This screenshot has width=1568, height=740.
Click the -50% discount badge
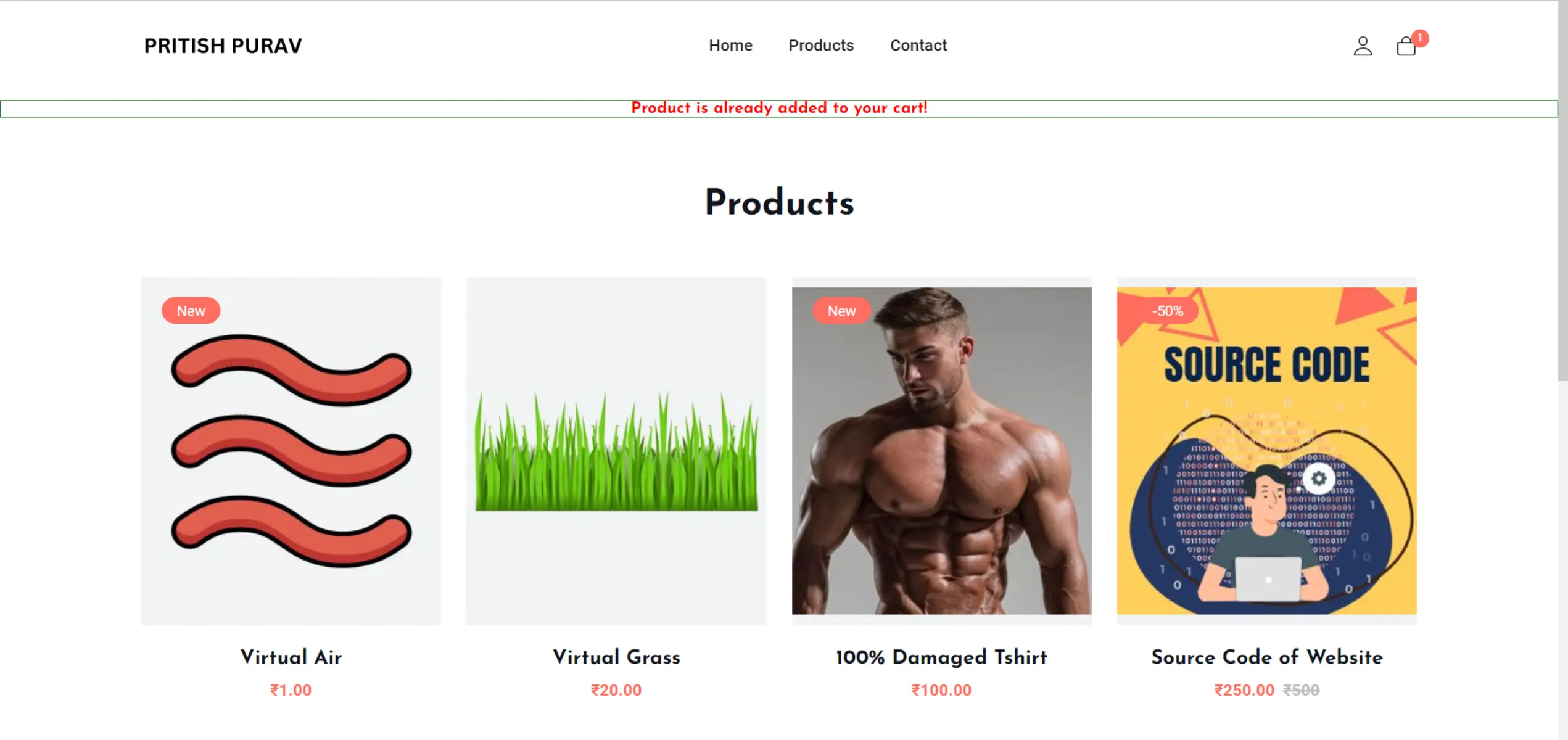[x=1167, y=311]
